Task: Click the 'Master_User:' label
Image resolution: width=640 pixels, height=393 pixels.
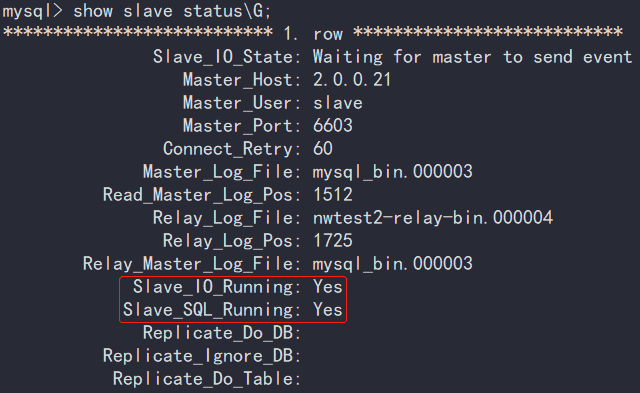Action: point(242,103)
